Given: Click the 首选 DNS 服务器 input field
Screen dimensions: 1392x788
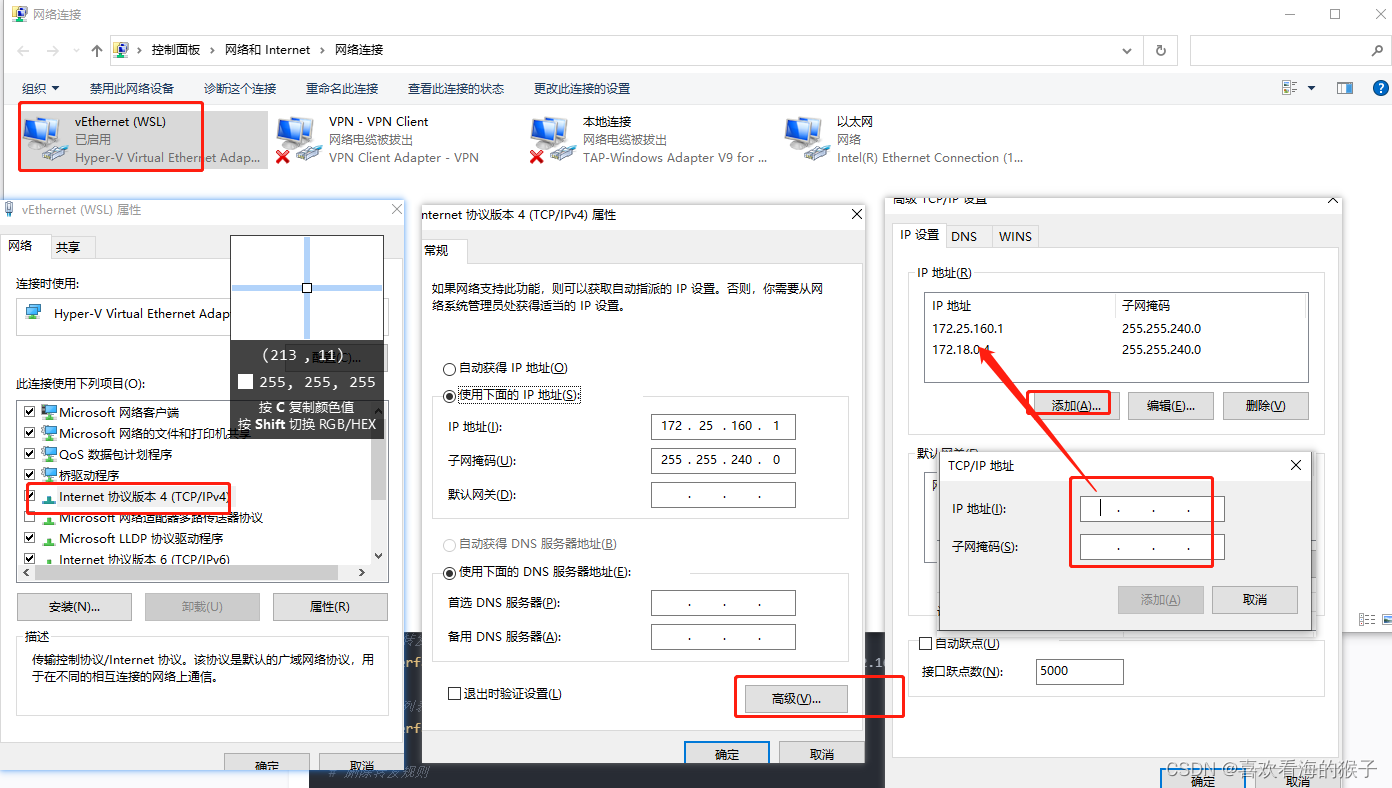Looking at the screenshot, I should 723,603.
